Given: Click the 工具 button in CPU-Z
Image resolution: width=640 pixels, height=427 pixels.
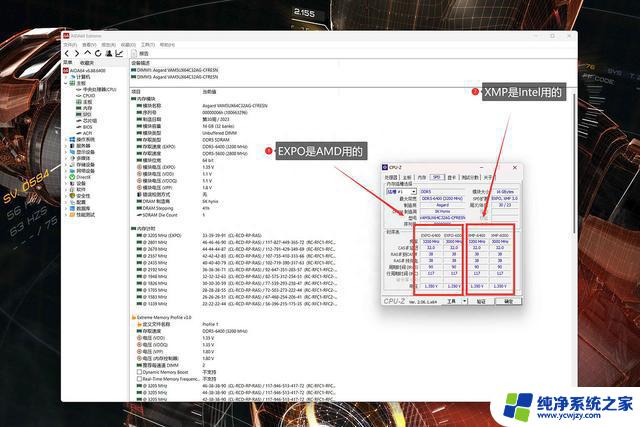Looking at the screenshot, I should tap(451, 301).
